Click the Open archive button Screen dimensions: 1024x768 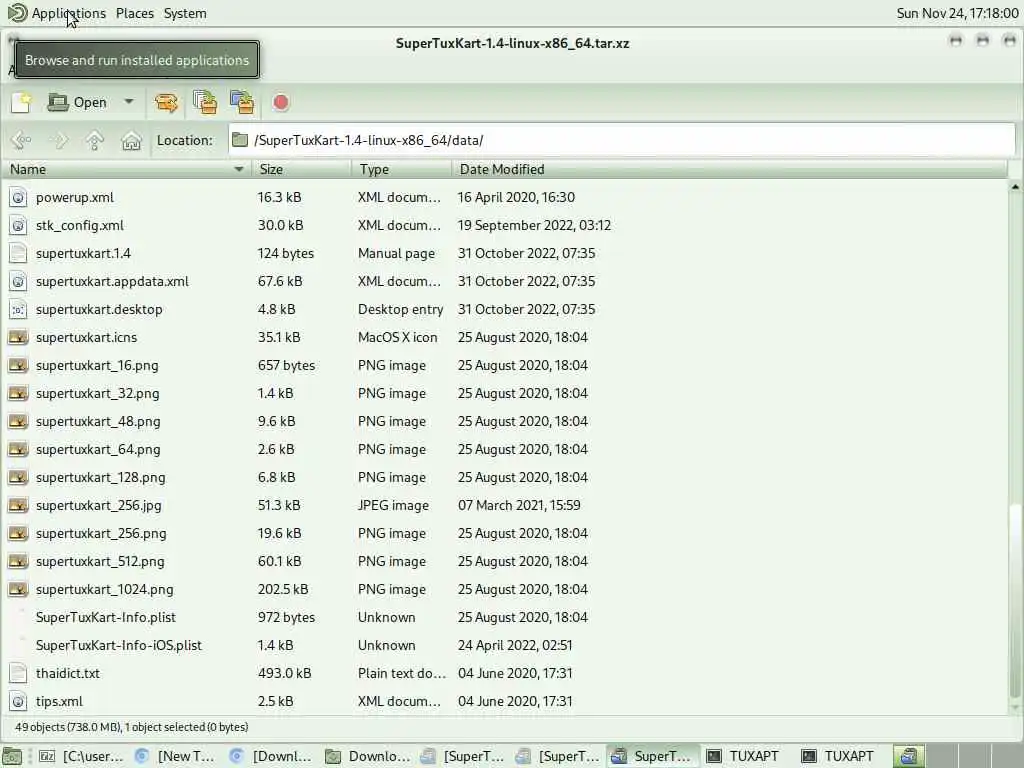pos(77,103)
